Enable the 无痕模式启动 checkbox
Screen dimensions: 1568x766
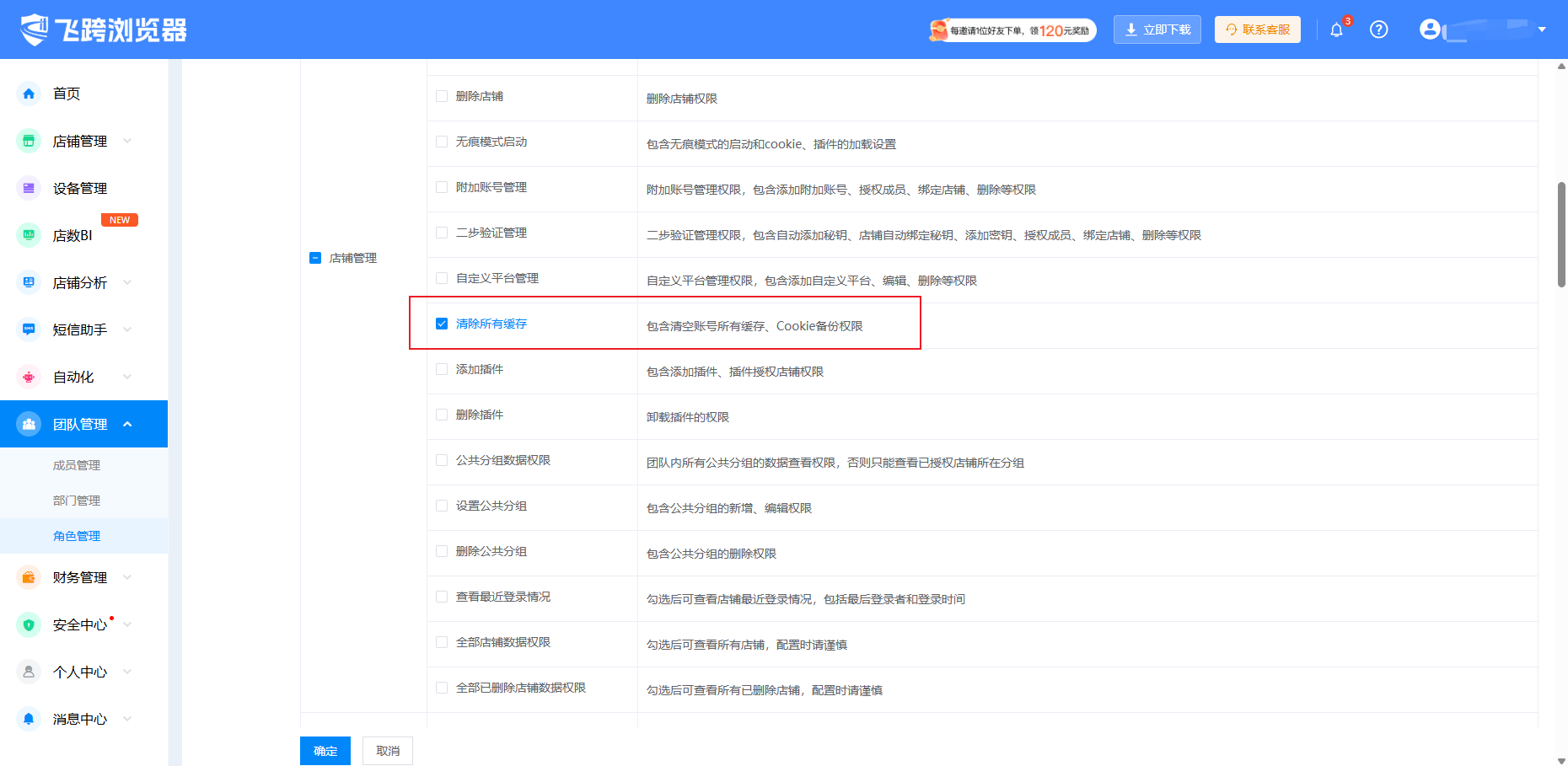(x=442, y=142)
